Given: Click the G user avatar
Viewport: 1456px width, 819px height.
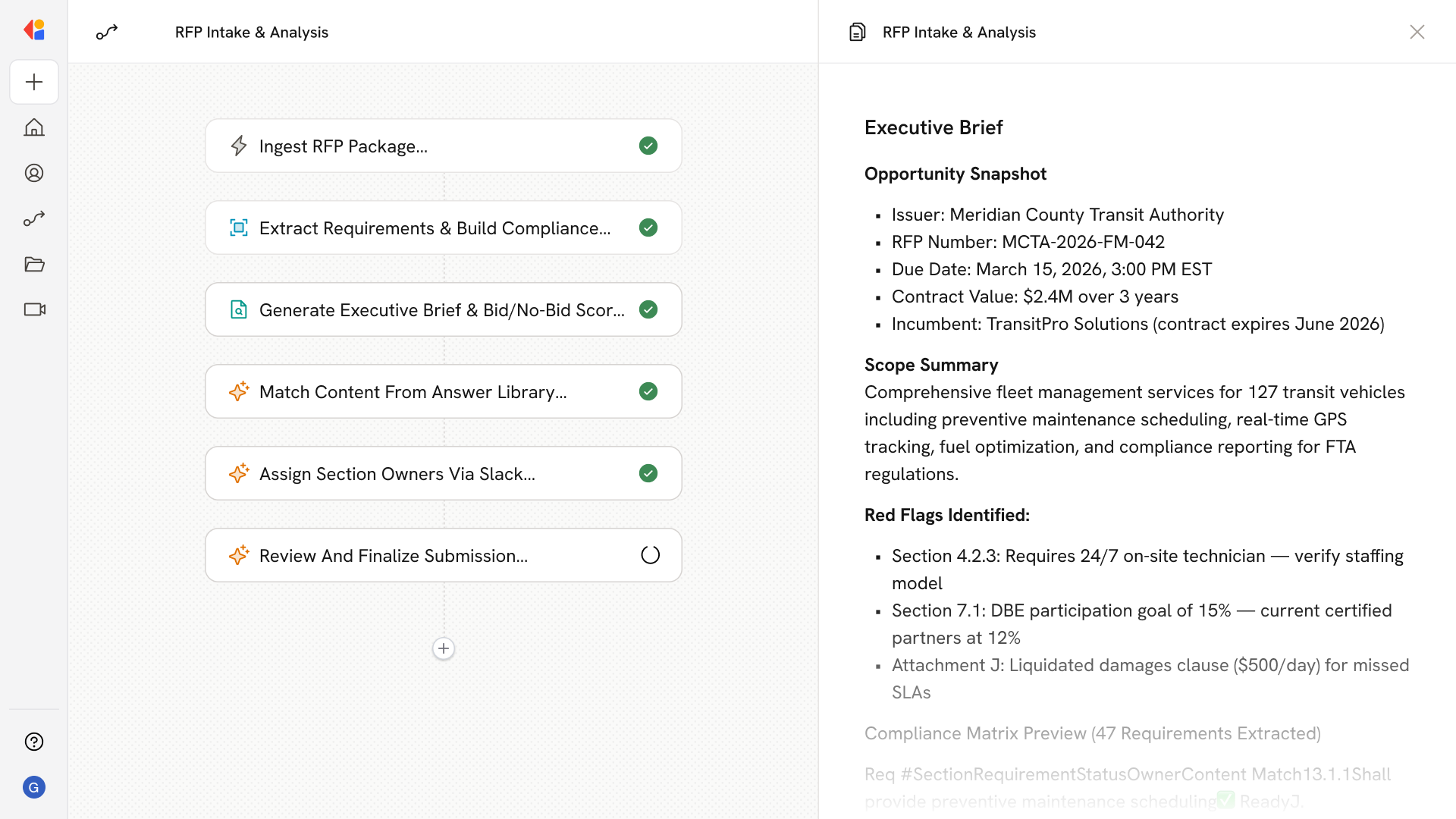Looking at the screenshot, I should click(34, 787).
